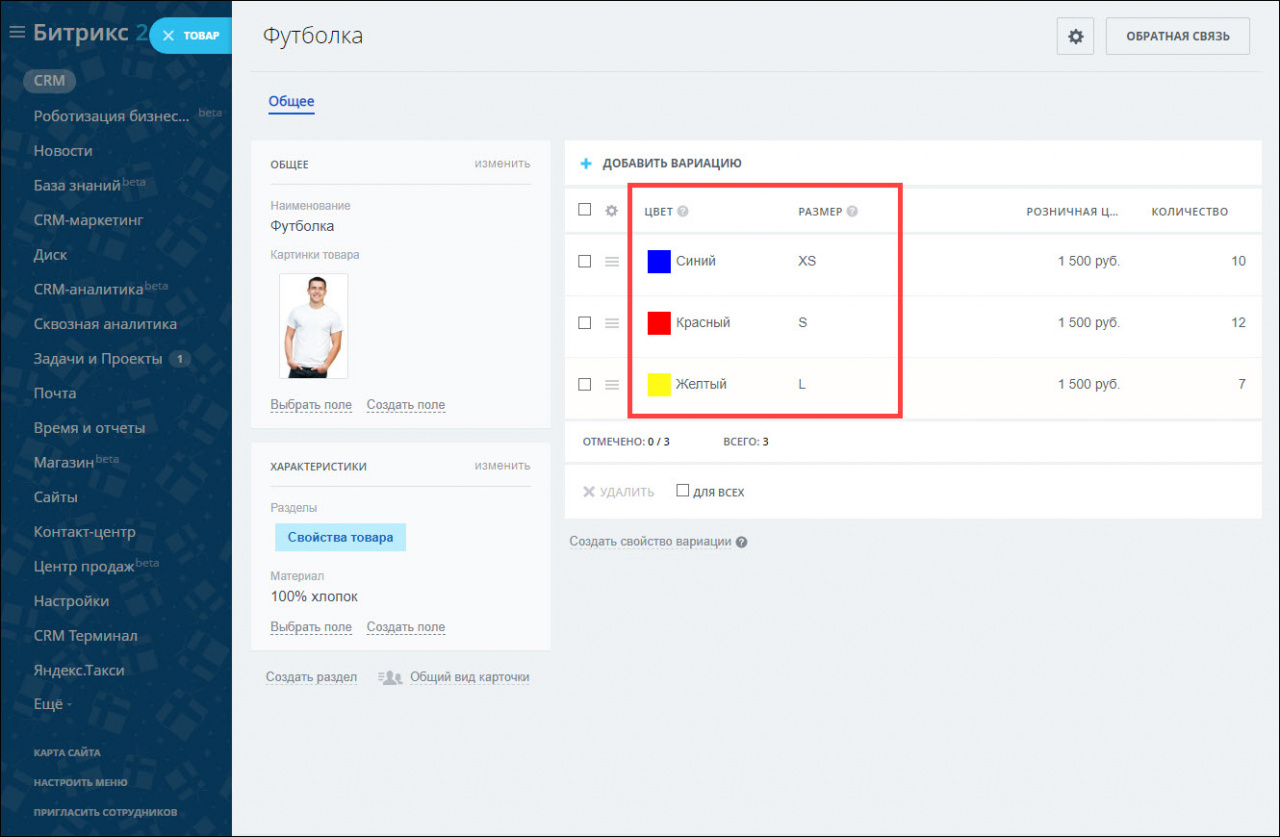Check the Желтый variation row checkbox

[585, 384]
